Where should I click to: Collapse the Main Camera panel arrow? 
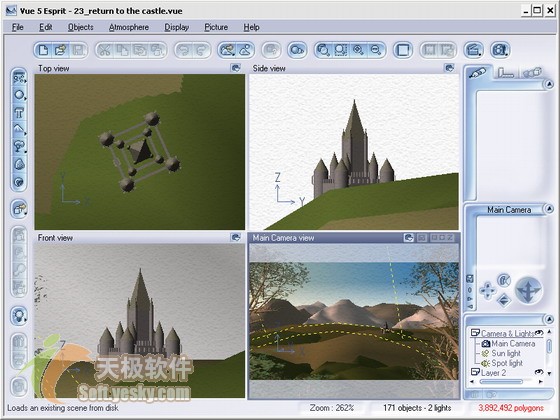pos(549,209)
